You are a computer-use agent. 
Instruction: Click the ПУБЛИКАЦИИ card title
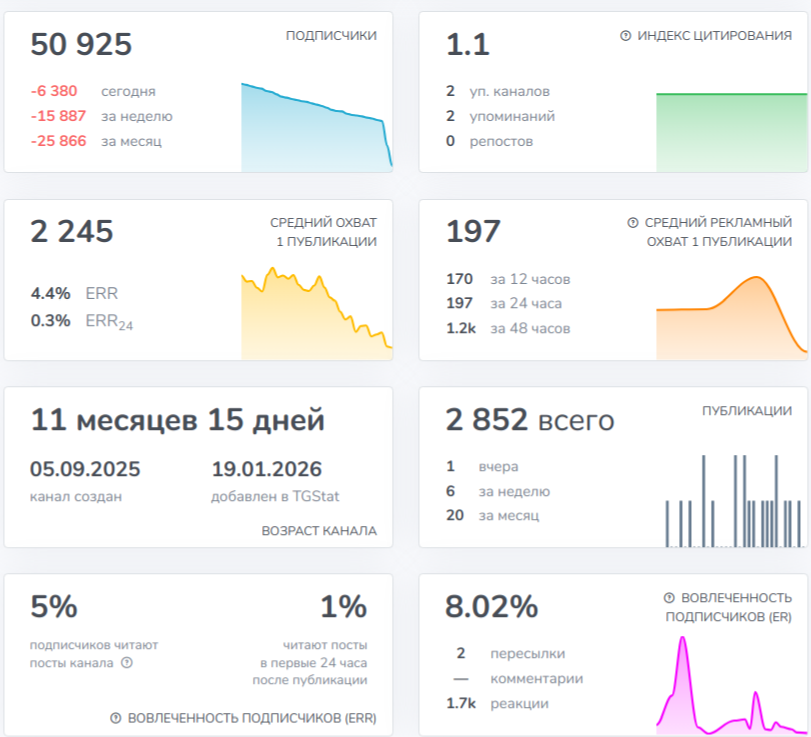point(747,411)
